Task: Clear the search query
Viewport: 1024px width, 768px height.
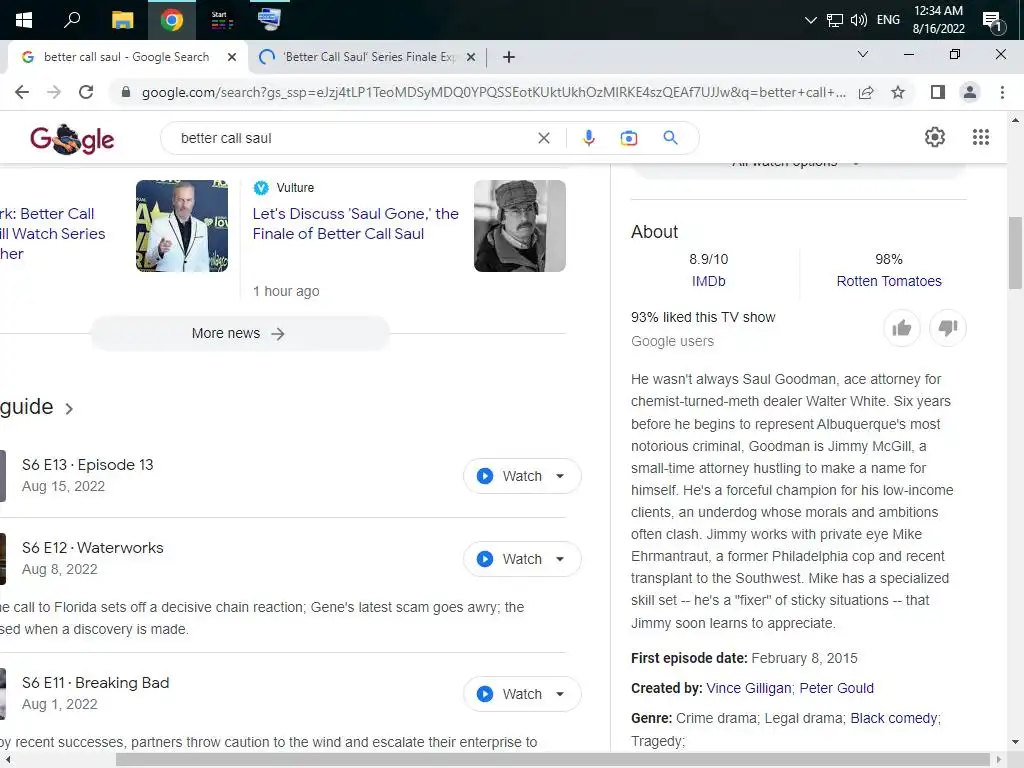Action: pos(543,138)
